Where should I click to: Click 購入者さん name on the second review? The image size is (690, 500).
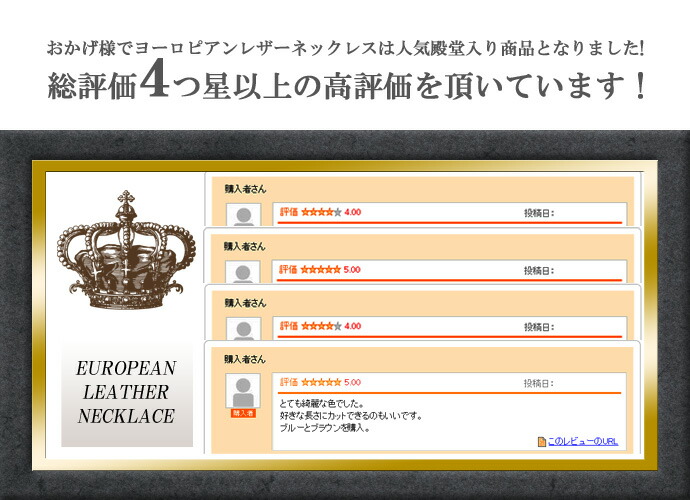click(x=245, y=245)
